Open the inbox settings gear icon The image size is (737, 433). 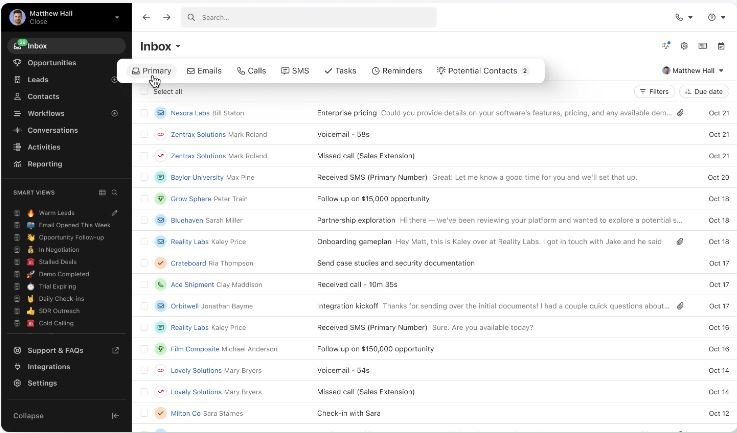click(684, 46)
